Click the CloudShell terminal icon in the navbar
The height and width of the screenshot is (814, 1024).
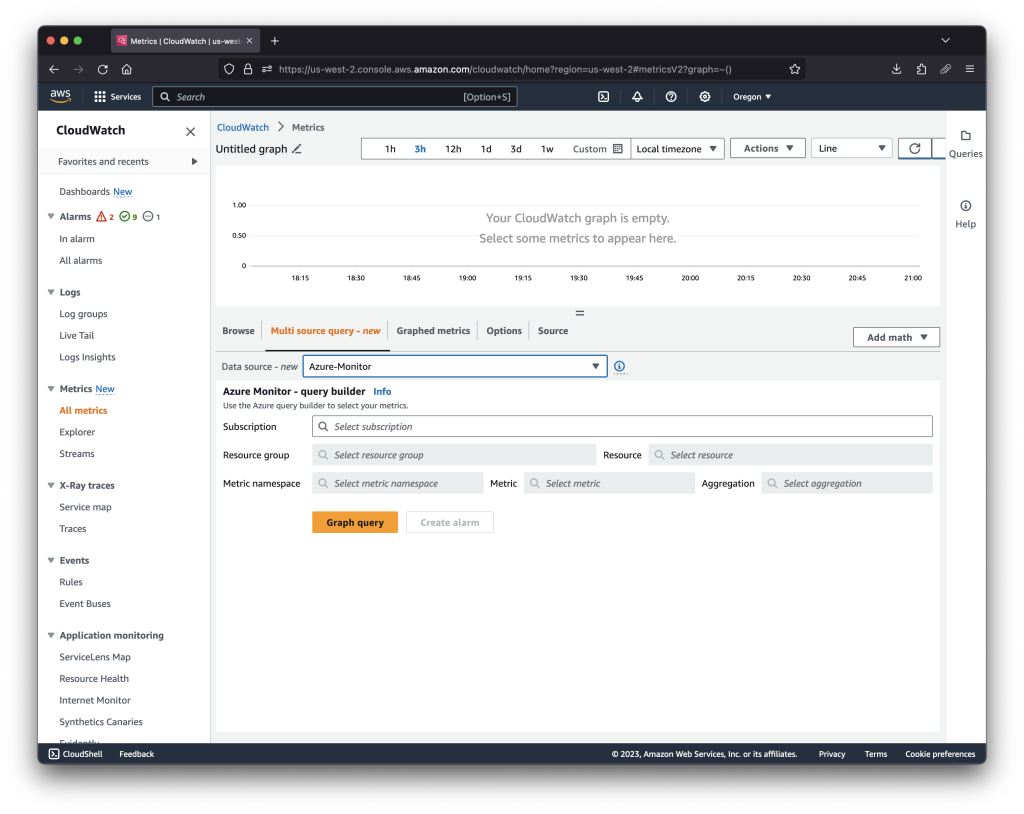pos(603,96)
